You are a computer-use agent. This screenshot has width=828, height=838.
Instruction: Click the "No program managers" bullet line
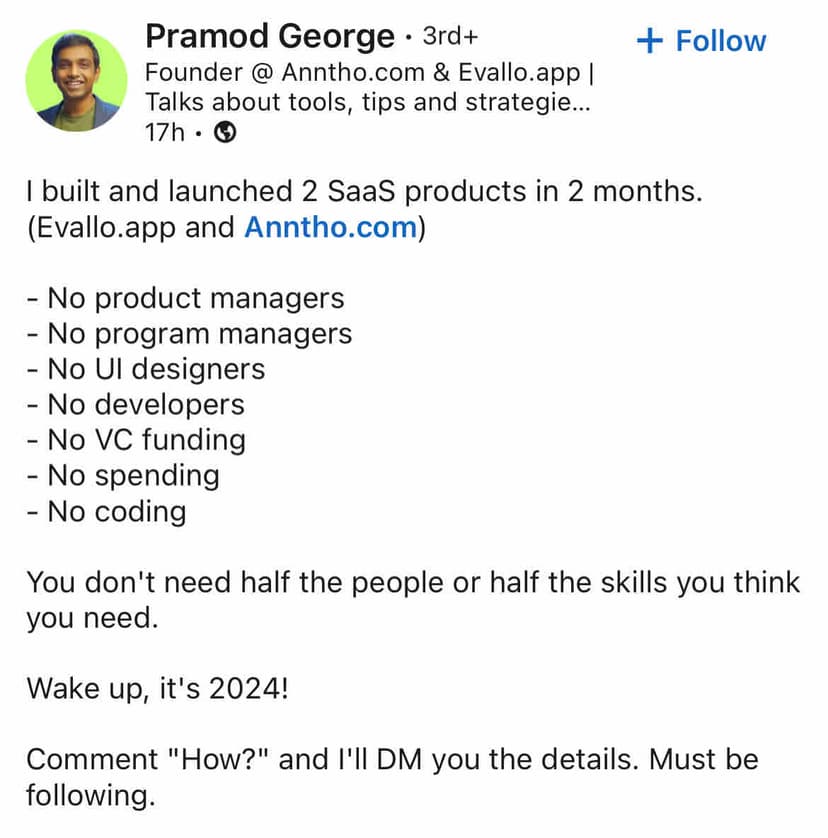(x=189, y=333)
